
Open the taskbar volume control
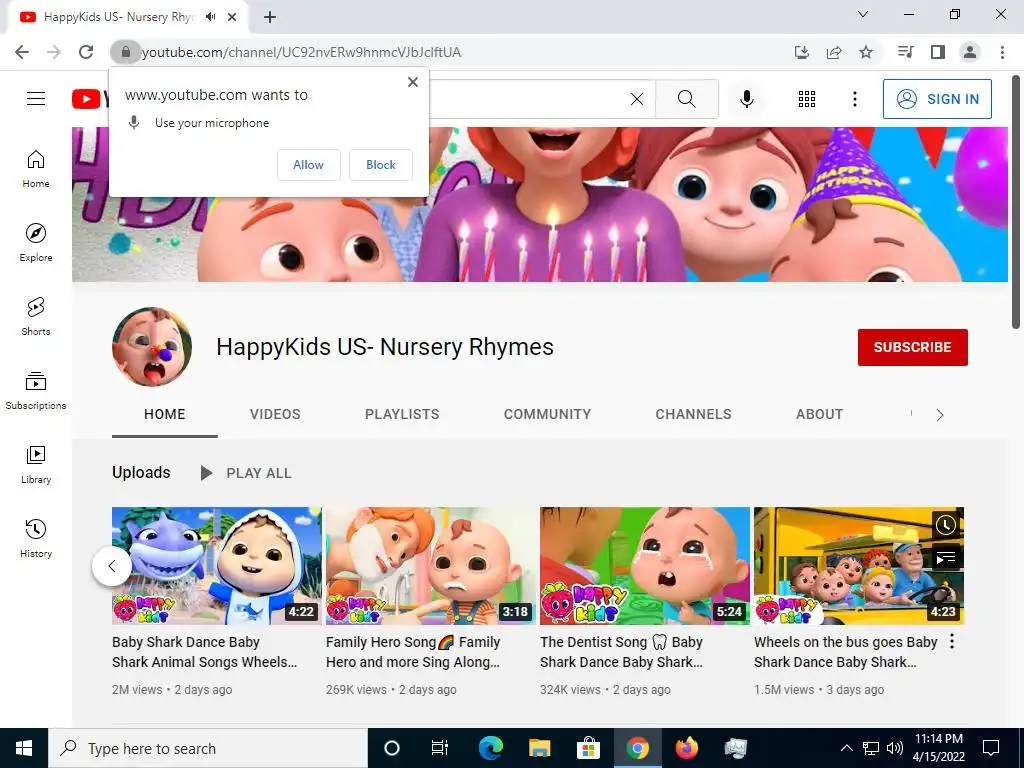point(895,748)
